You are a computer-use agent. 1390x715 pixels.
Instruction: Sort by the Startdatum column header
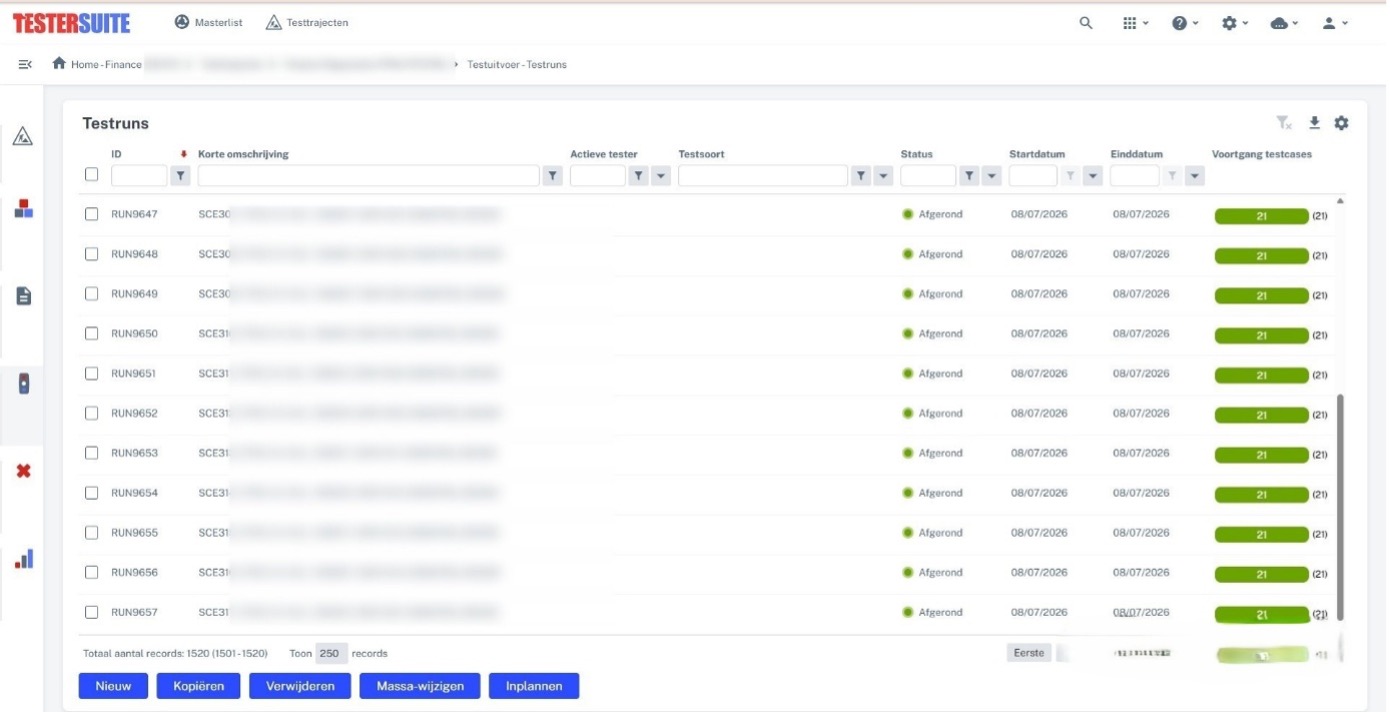click(x=1037, y=154)
